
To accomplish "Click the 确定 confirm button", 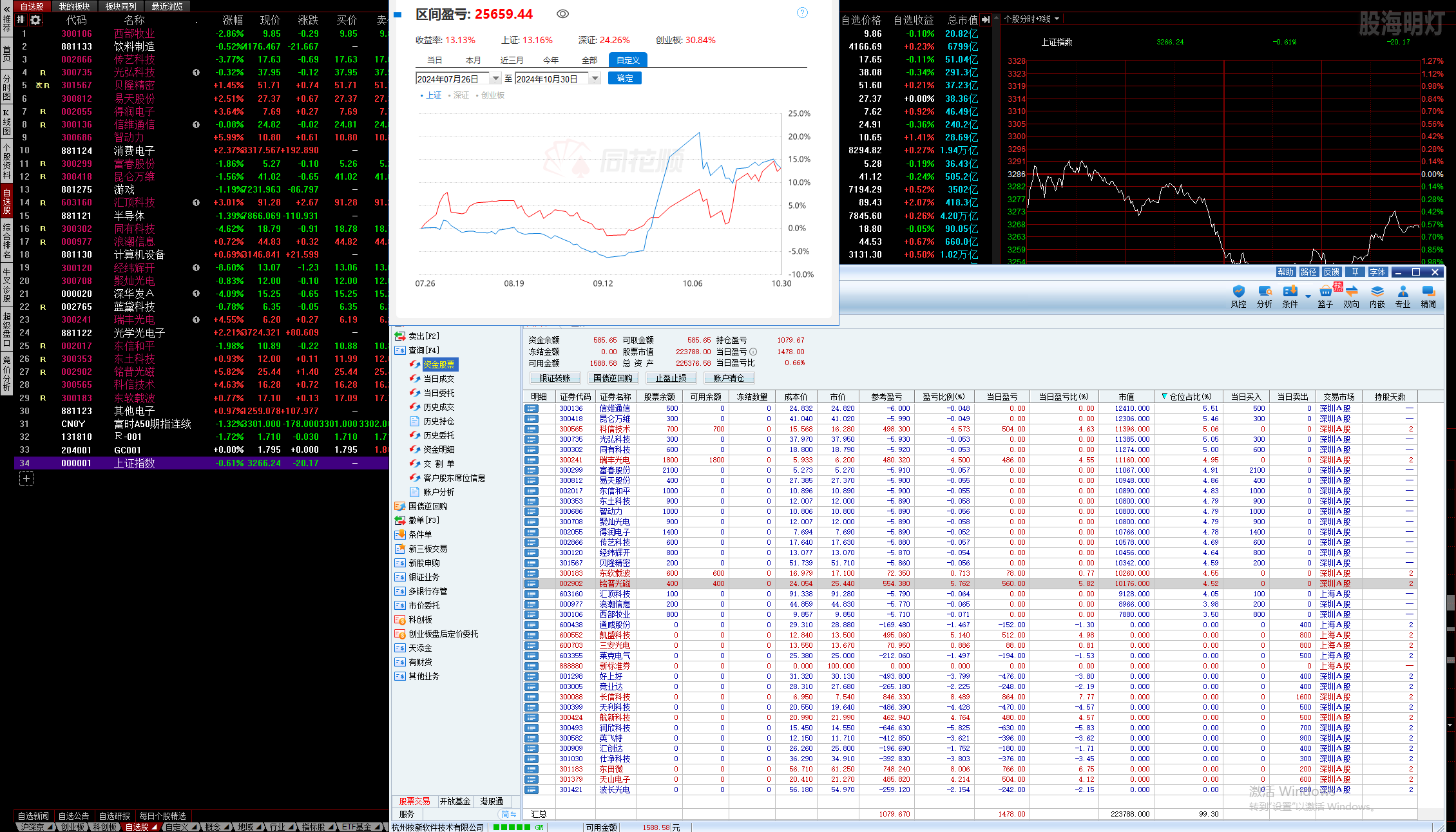I will tap(624, 78).
